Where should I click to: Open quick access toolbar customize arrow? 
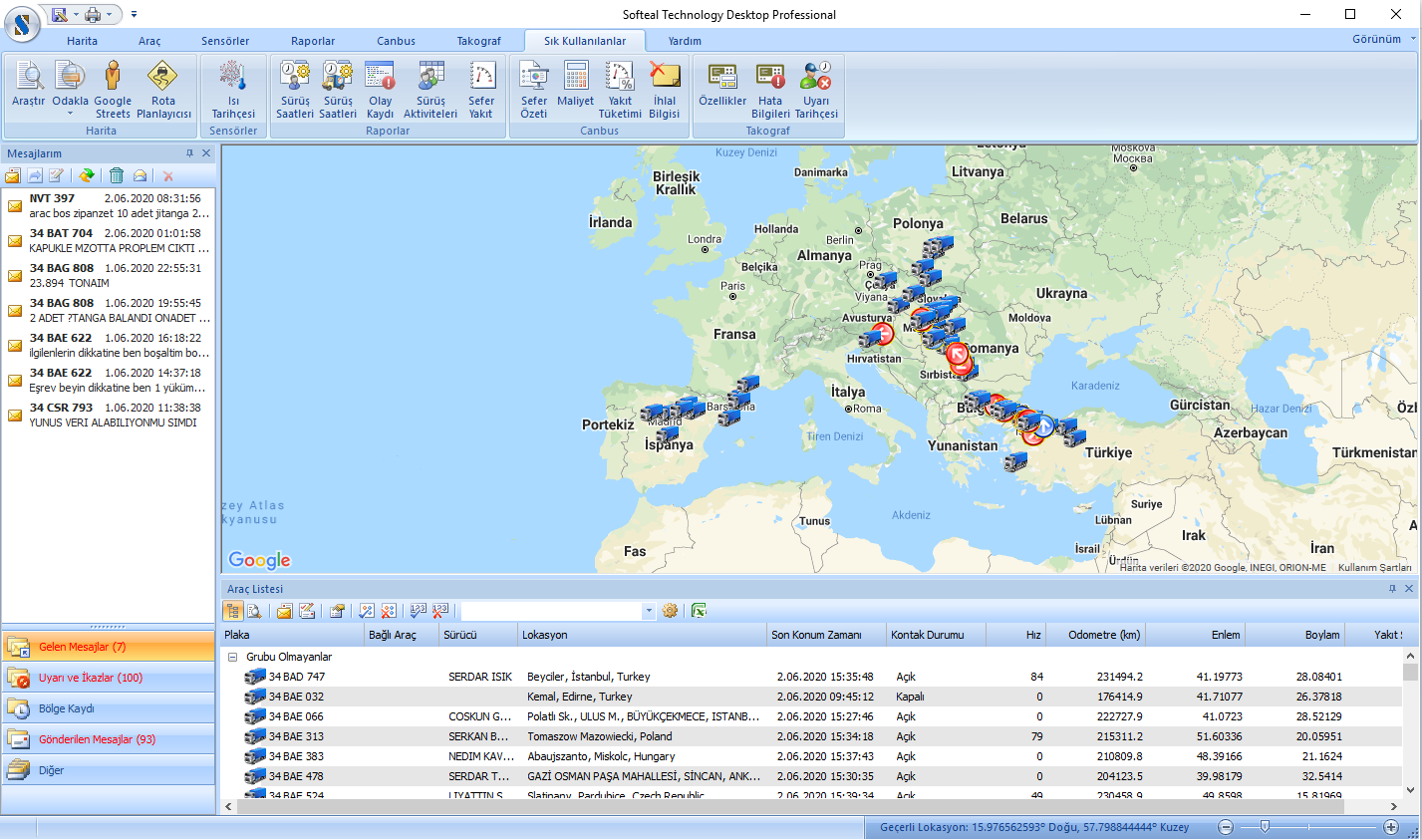134,15
